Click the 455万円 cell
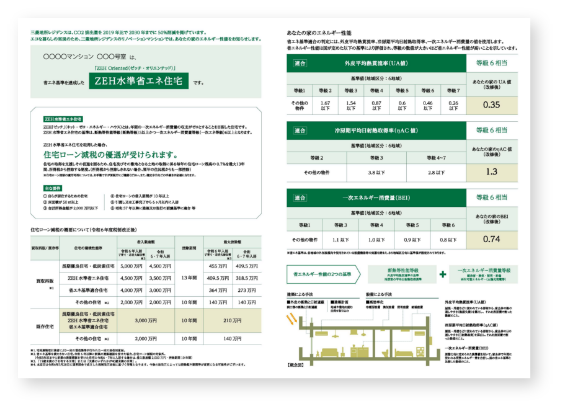 (218, 266)
